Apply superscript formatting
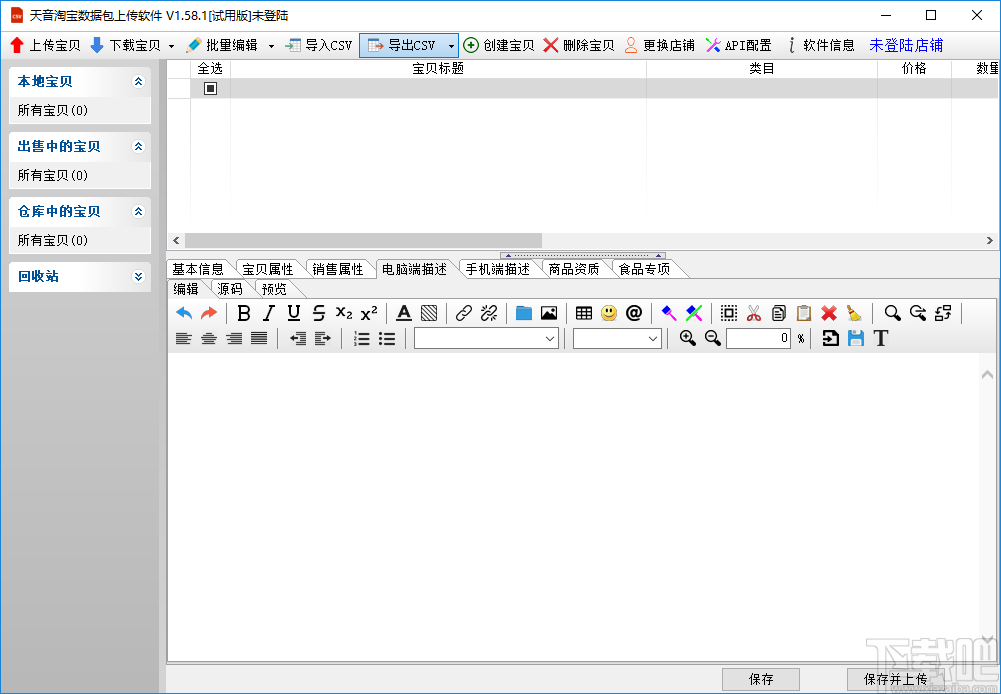Viewport: 1001px width, 694px height. [x=369, y=313]
